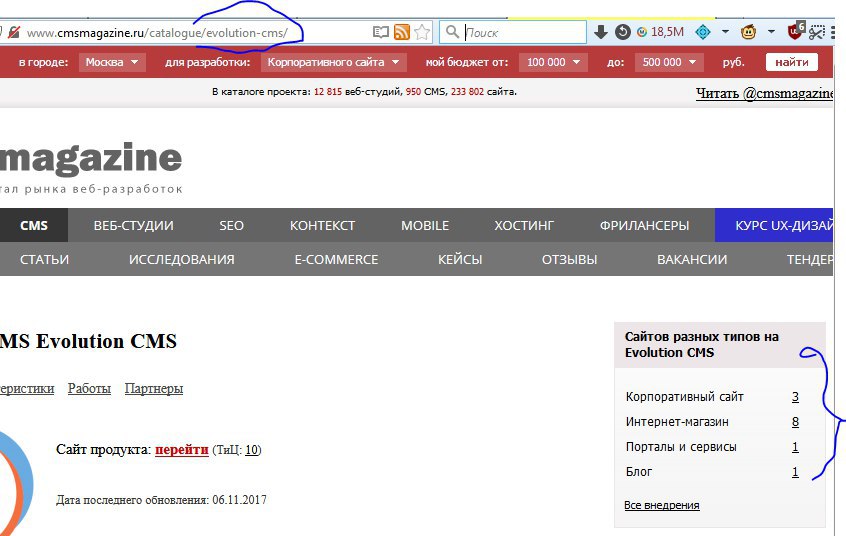Screen dimensions: 846x536
Task: Open the MOBILE menu item
Action: 425,225
